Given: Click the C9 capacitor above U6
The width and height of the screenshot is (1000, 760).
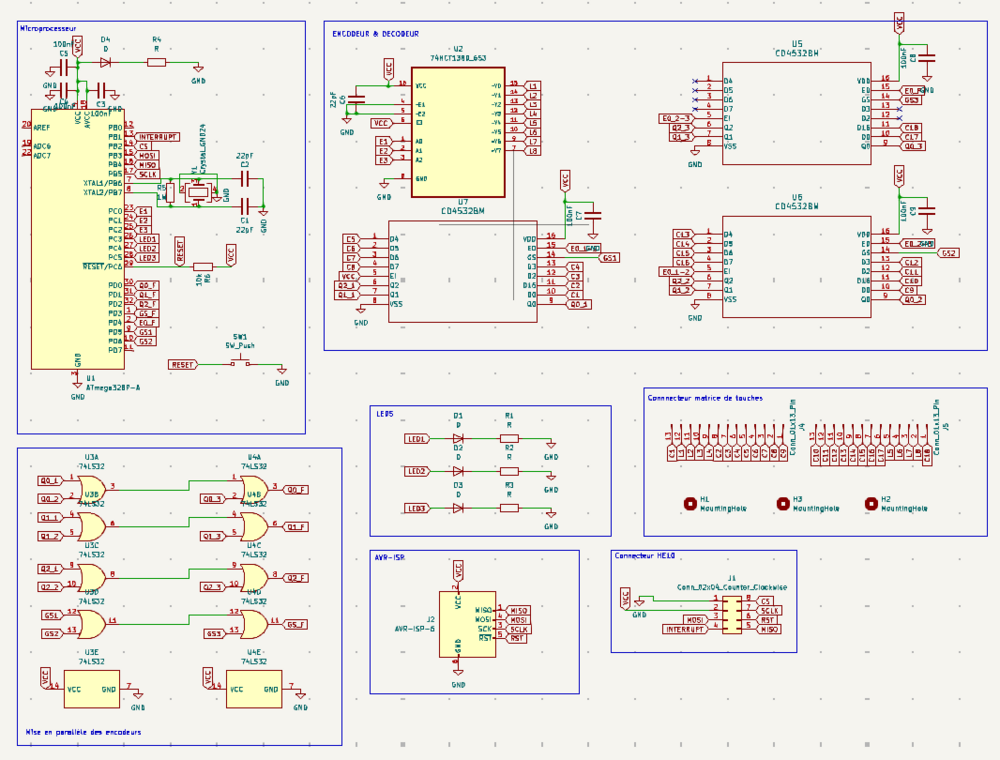Looking at the screenshot, I should pyautogui.click(x=927, y=210).
